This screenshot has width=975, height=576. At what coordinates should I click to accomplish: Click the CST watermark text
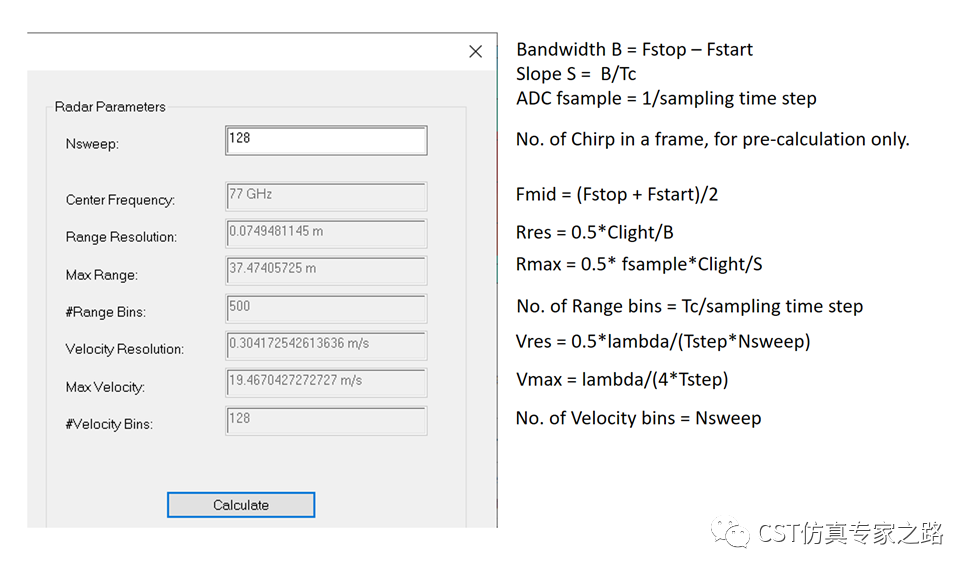coord(850,533)
